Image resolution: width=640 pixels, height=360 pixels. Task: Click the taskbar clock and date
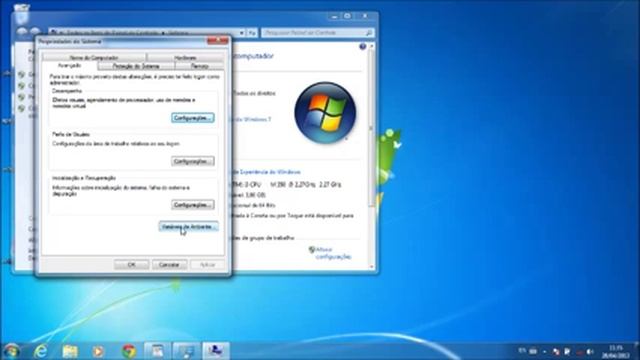(x=615, y=351)
